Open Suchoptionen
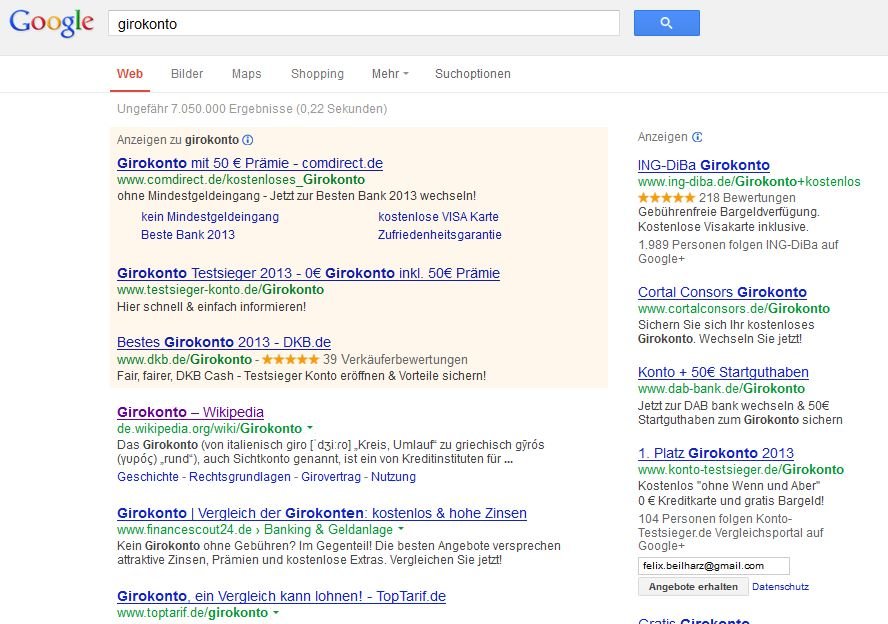 click(x=473, y=74)
